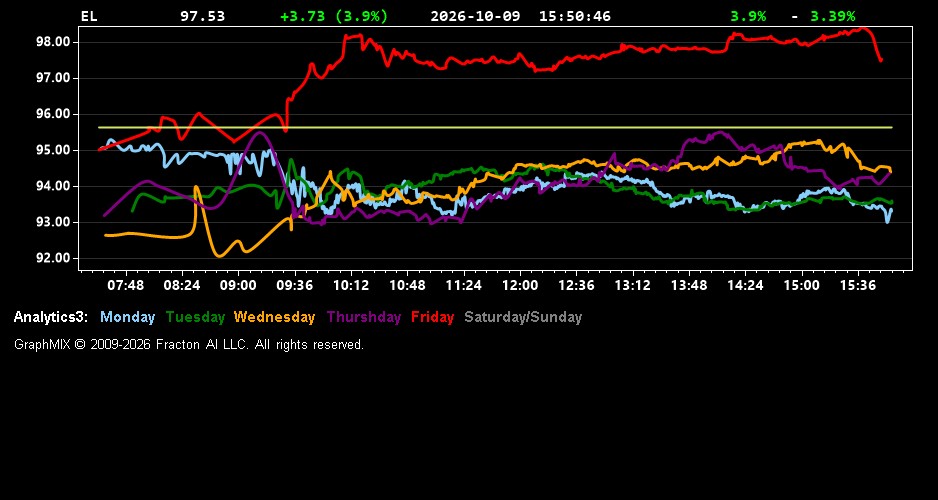Click the 13:48 time axis label
The height and width of the screenshot is (500, 938).
[x=689, y=286]
